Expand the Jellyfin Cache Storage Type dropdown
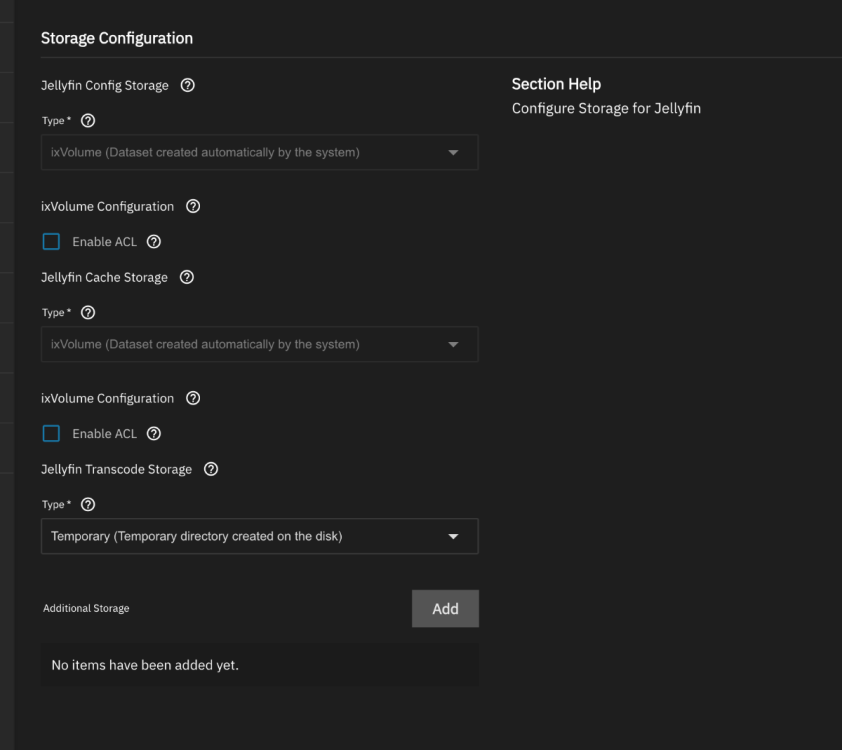Screen dimensions: 842x750 point(259,344)
